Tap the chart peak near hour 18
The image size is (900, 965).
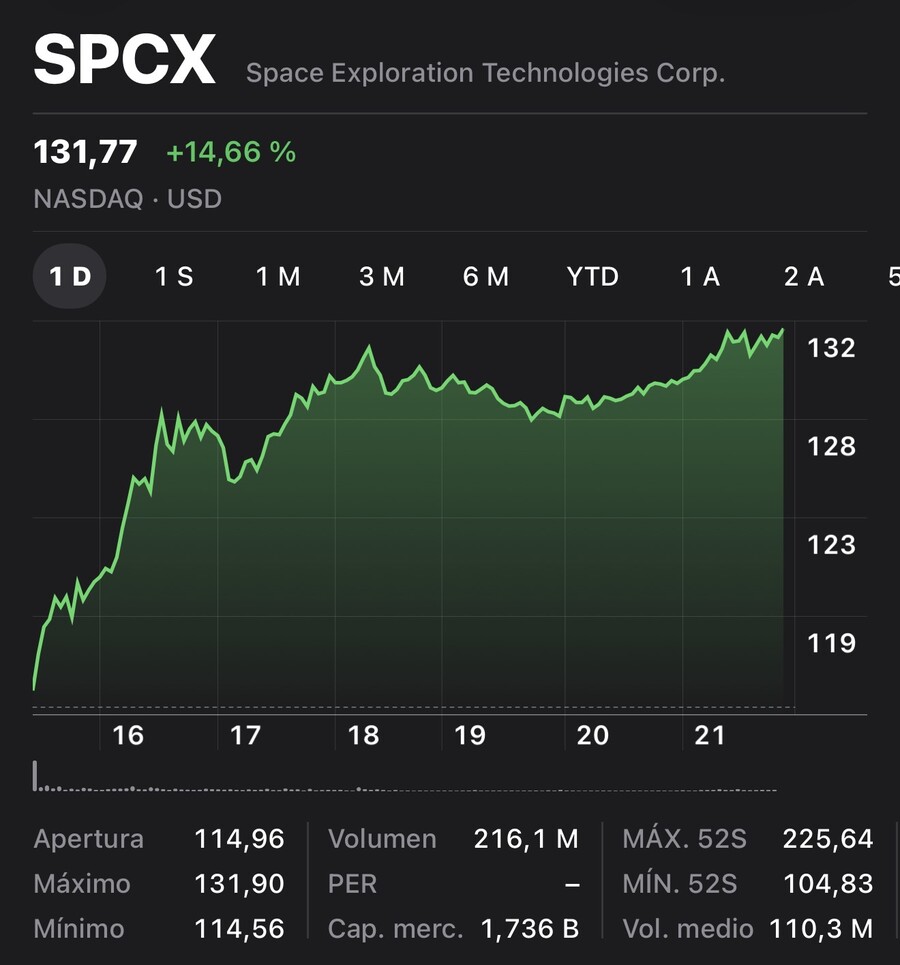click(x=369, y=347)
